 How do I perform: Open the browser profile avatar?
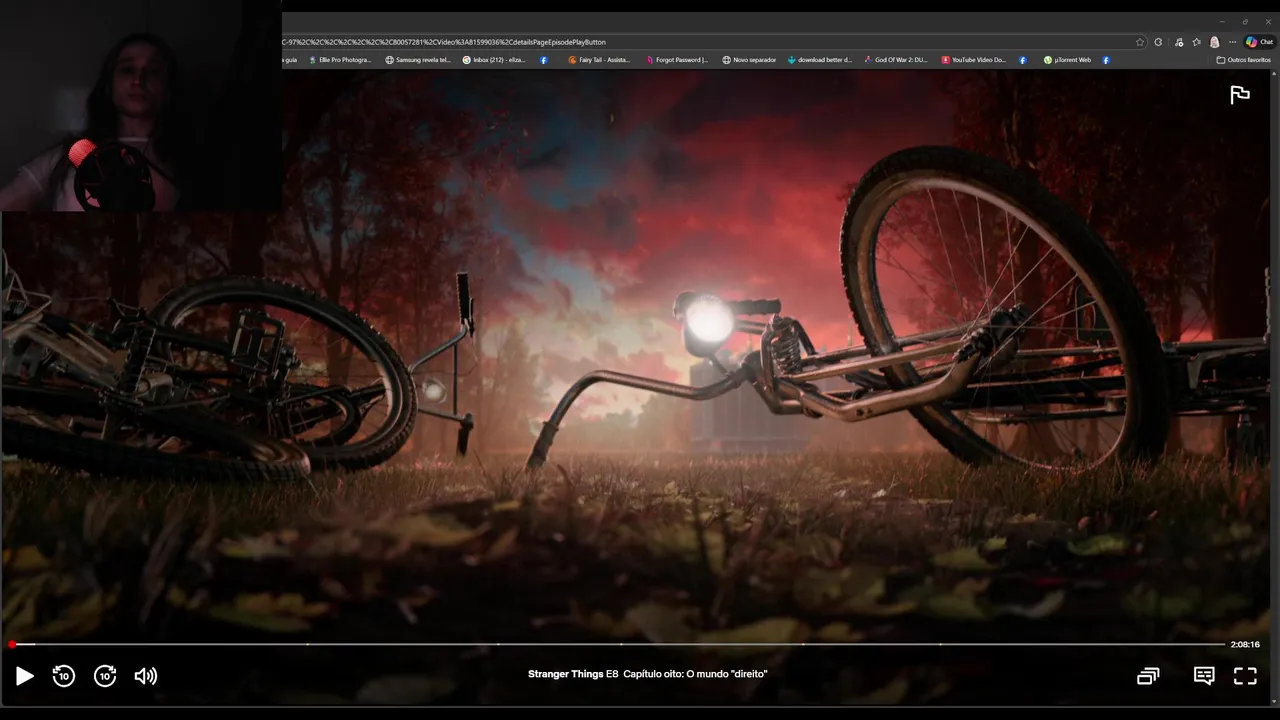click(x=1214, y=42)
